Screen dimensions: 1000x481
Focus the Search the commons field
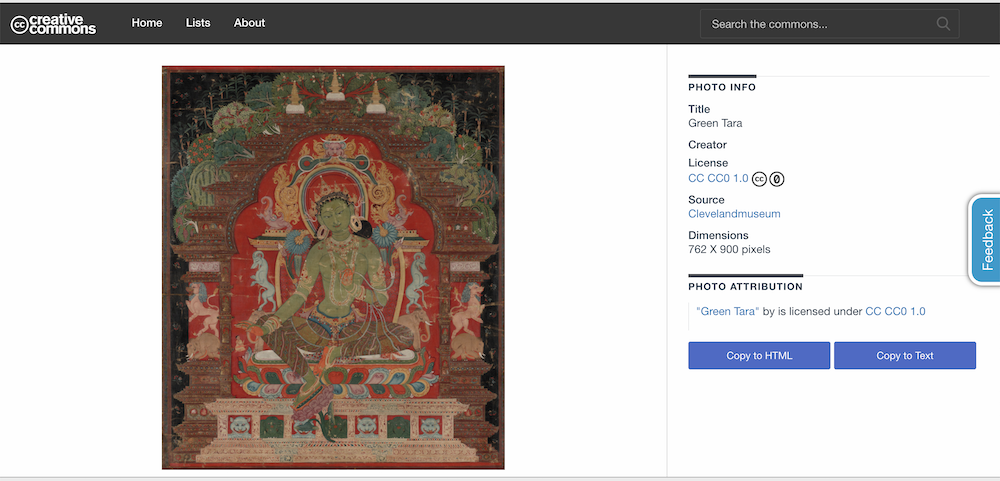point(830,24)
